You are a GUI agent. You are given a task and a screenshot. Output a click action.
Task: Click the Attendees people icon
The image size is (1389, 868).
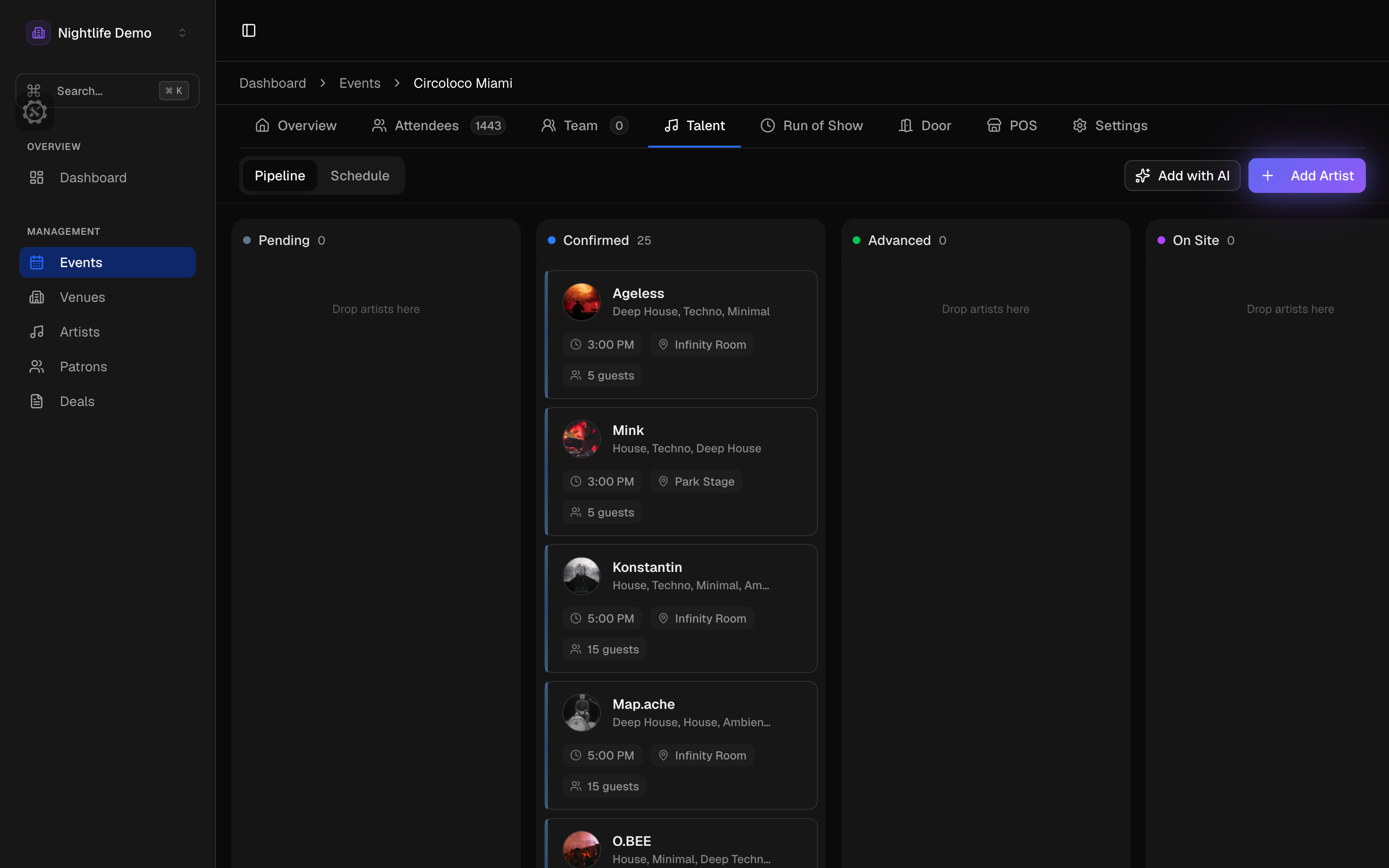380,125
